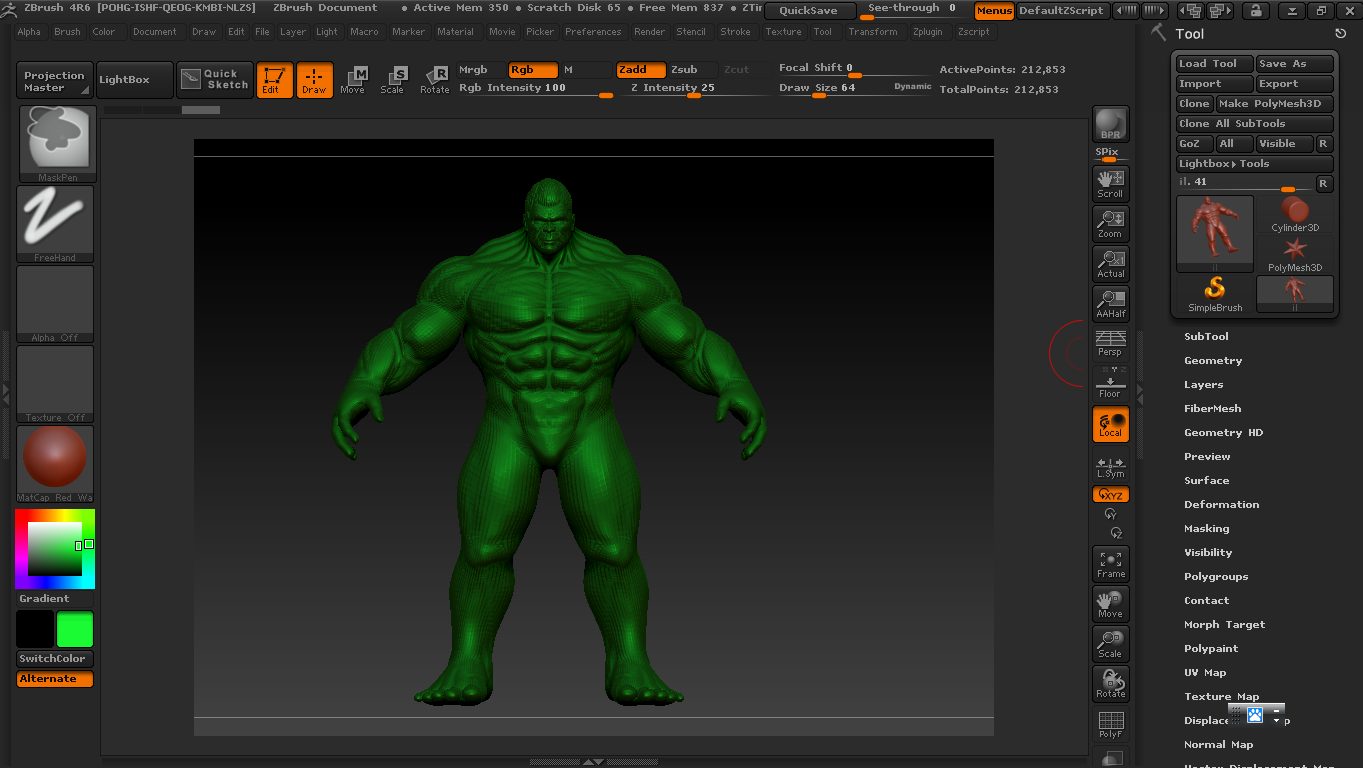Activate the Draw mode button
This screenshot has width=1363, height=768.
tap(315, 80)
